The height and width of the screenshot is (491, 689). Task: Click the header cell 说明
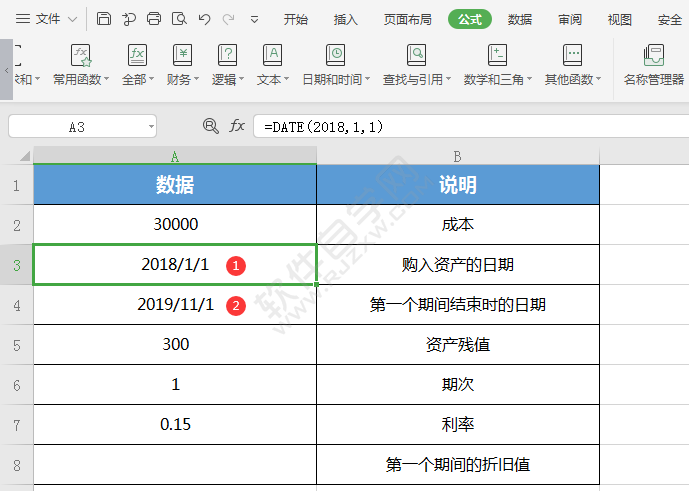click(458, 185)
